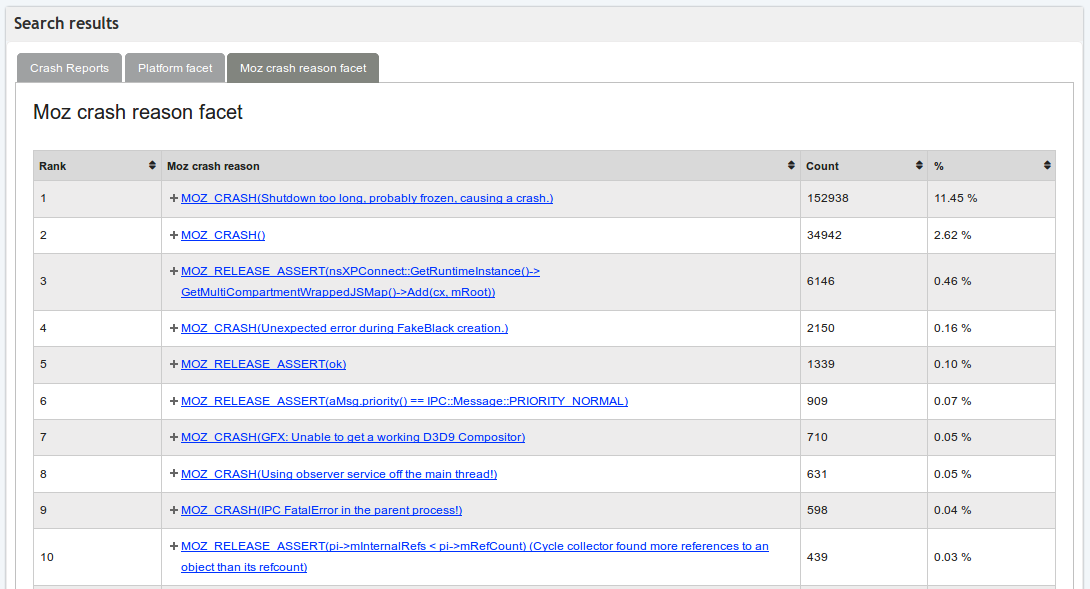Click the sort icon on the % column
Image resolution: width=1090 pixels, height=589 pixels.
coord(1046,165)
